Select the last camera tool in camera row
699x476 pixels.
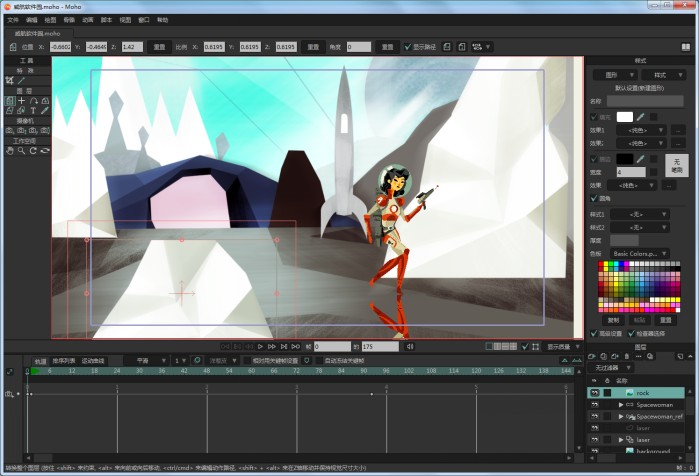[x=45, y=131]
